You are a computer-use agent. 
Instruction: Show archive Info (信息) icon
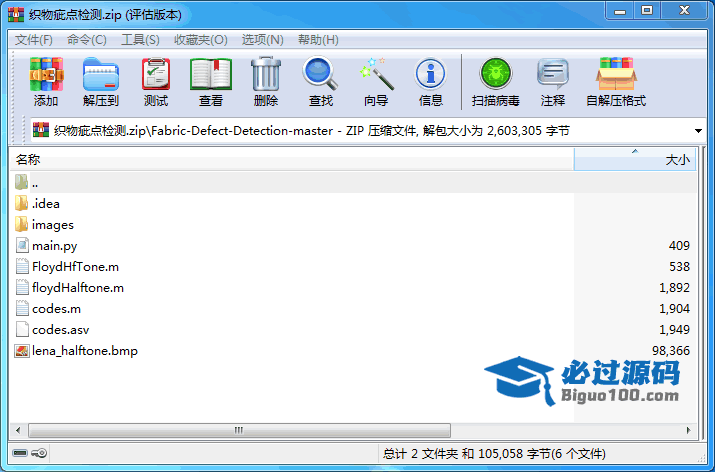430,73
